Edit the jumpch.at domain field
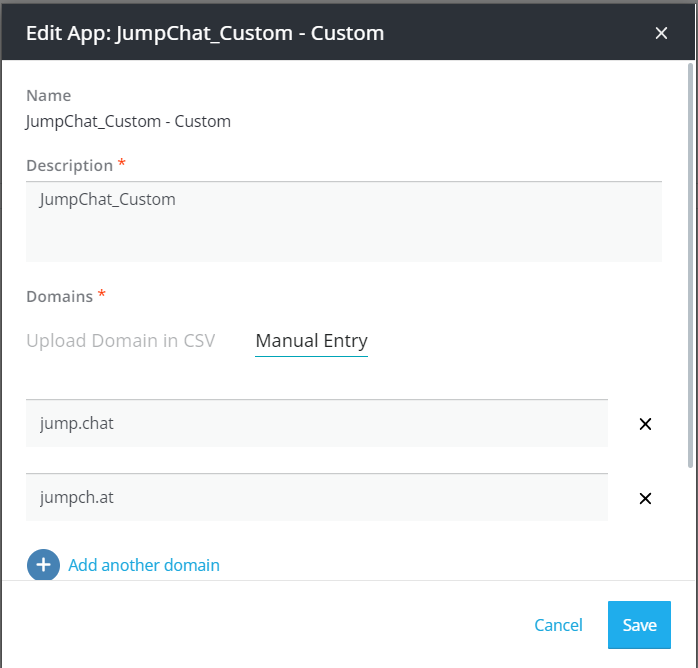The width and height of the screenshot is (698, 668). 316,498
